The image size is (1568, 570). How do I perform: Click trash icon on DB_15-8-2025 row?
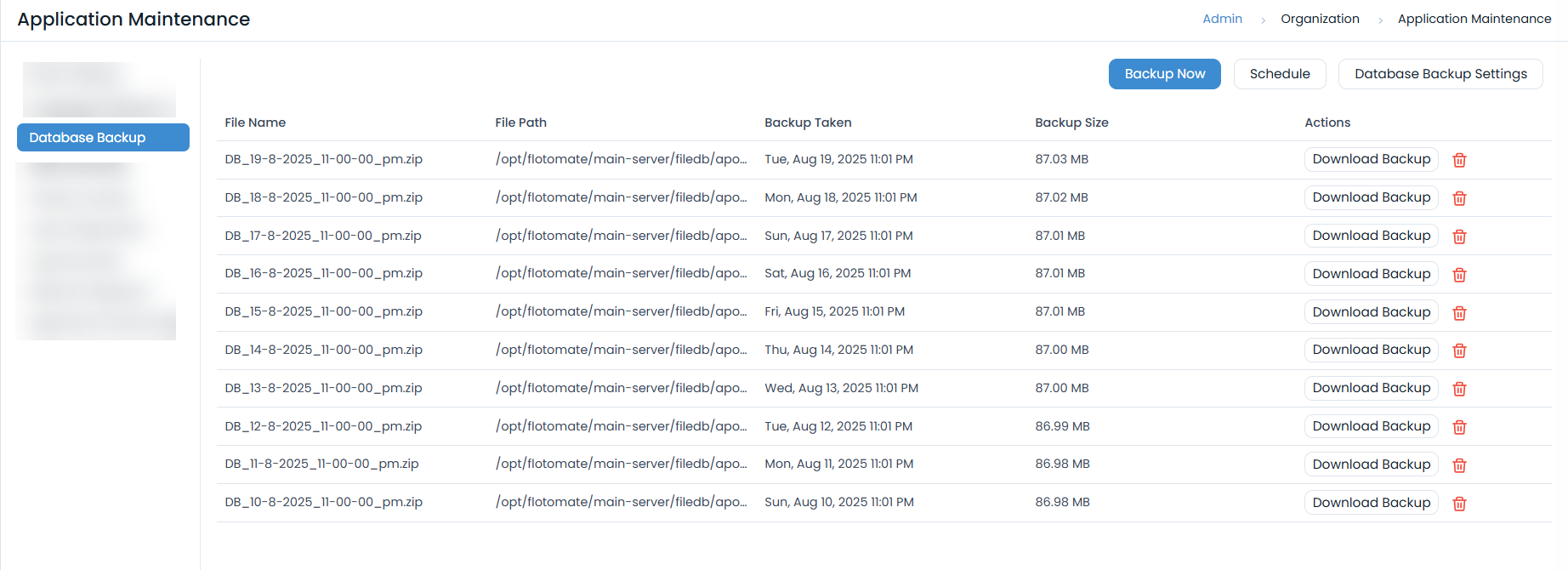coord(1459,313)
